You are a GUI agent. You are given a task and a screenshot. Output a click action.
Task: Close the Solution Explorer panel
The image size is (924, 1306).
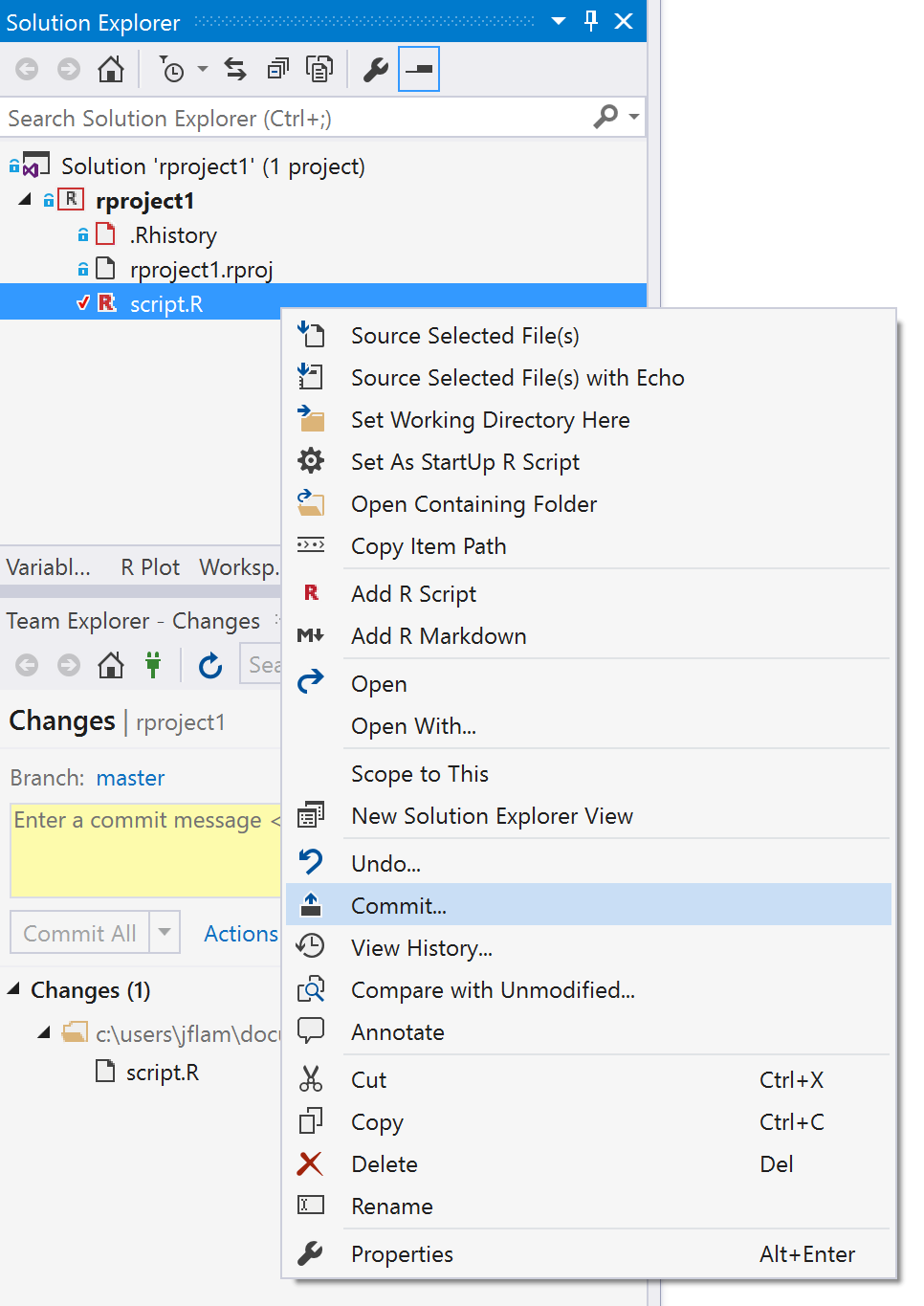624,21
